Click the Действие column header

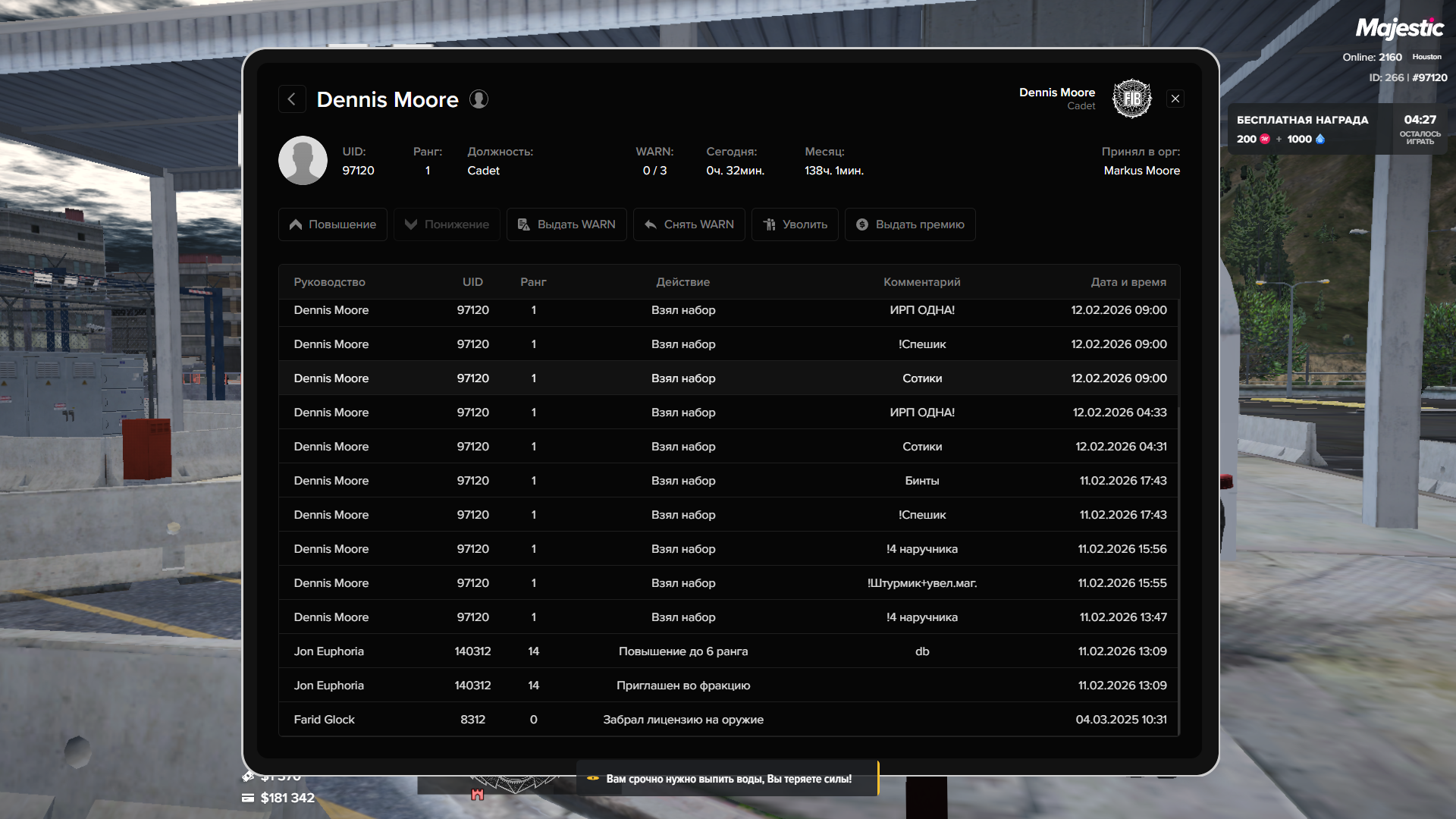[682, 282]
